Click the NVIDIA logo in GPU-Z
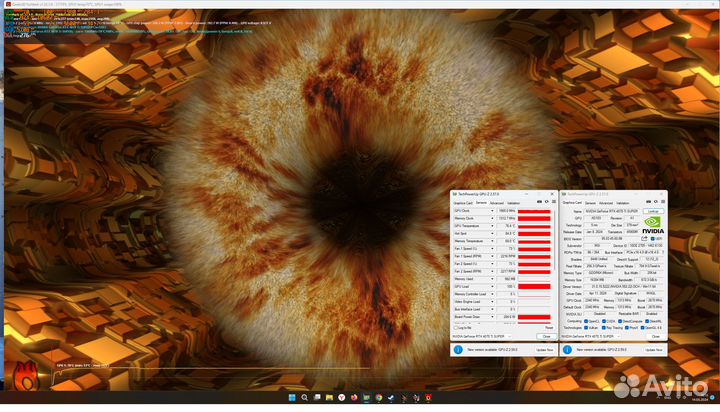720x412 pixels. pos(653,225)
